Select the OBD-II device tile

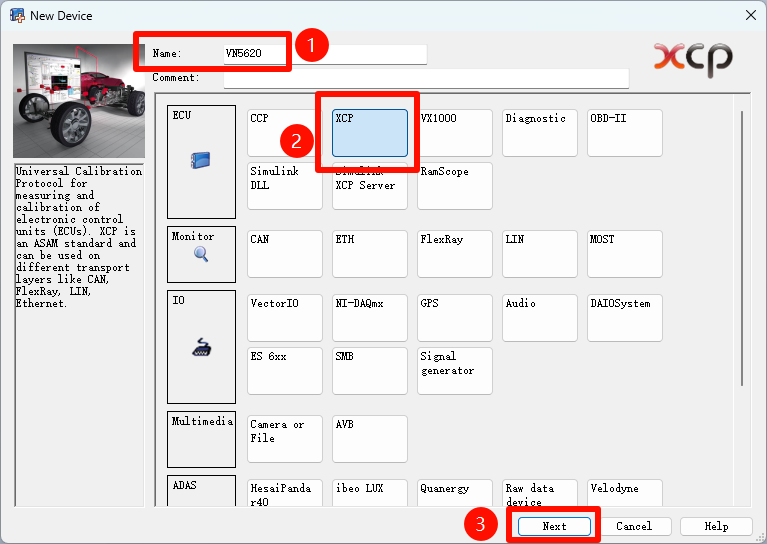click(x=625, y=133)
